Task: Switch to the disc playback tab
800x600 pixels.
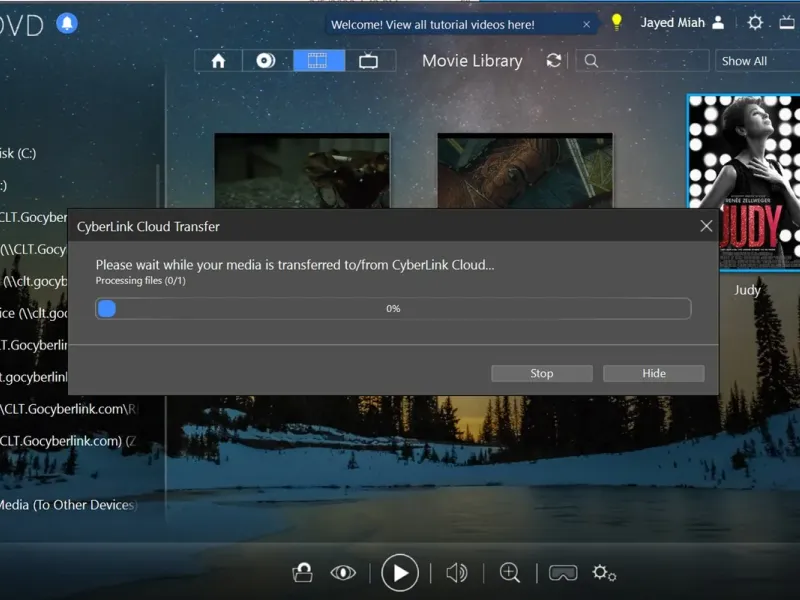Action: 267,61
